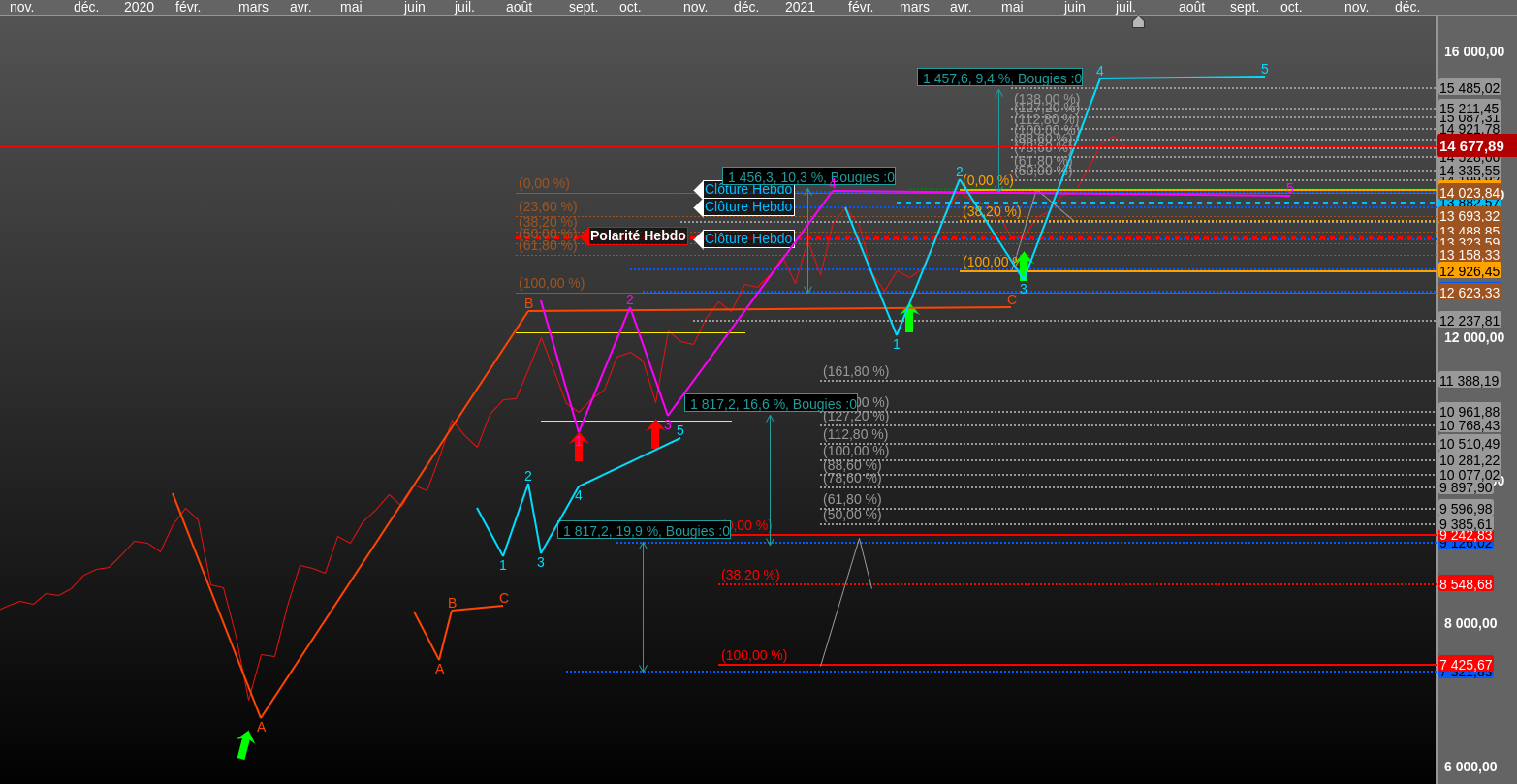Click the 2020 year label on the time axis
The height and width of the screenshot is (784, 1517).
[x=139, y=7]
